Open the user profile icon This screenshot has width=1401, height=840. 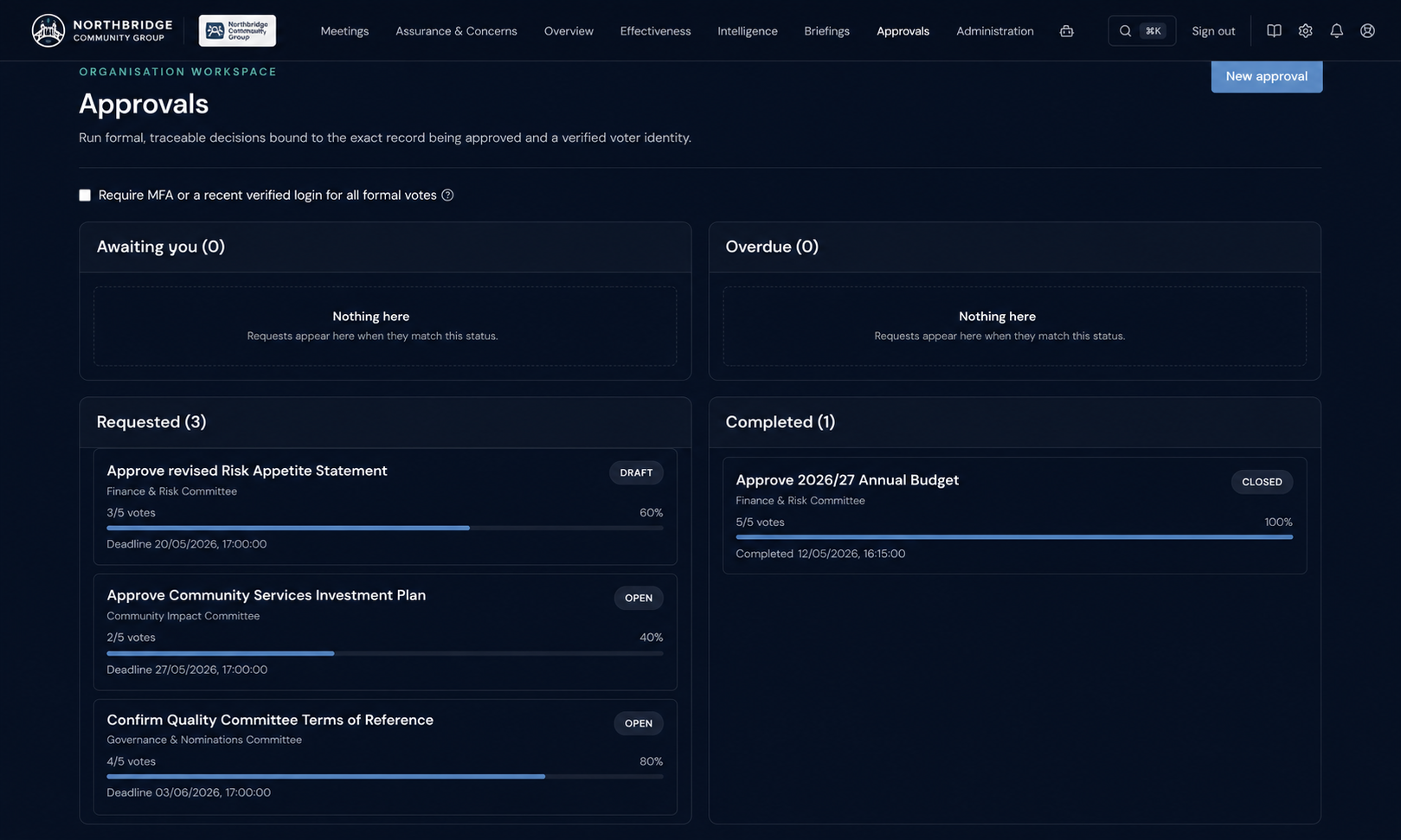(1367, 31)
